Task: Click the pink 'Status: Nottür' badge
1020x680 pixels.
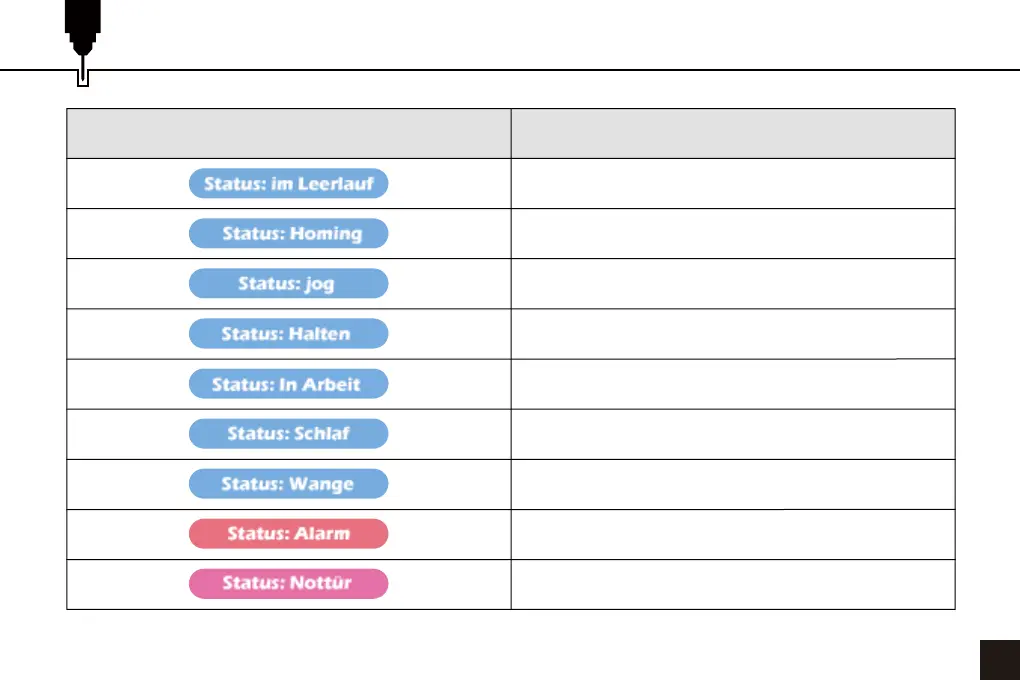Action: (288, 584)
